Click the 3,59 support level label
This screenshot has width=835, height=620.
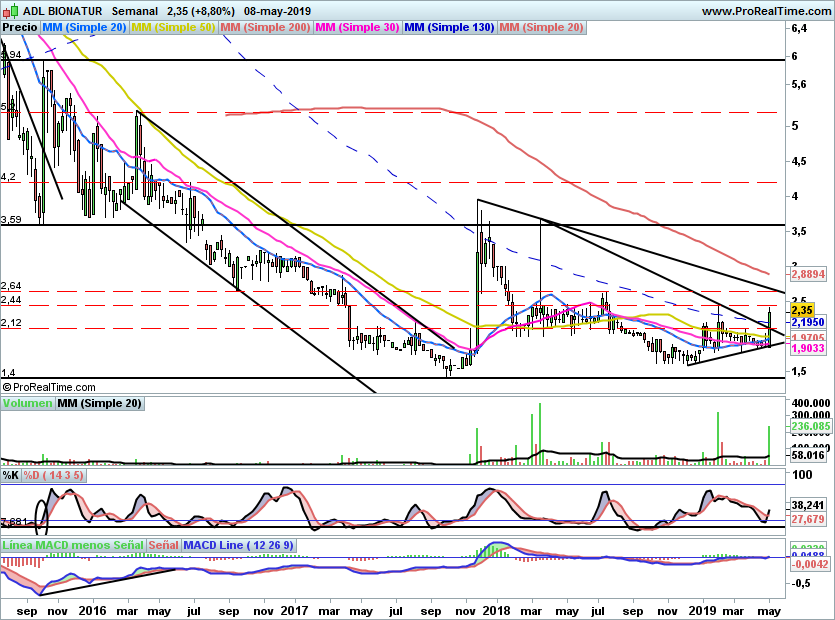(x=11, y=219)
